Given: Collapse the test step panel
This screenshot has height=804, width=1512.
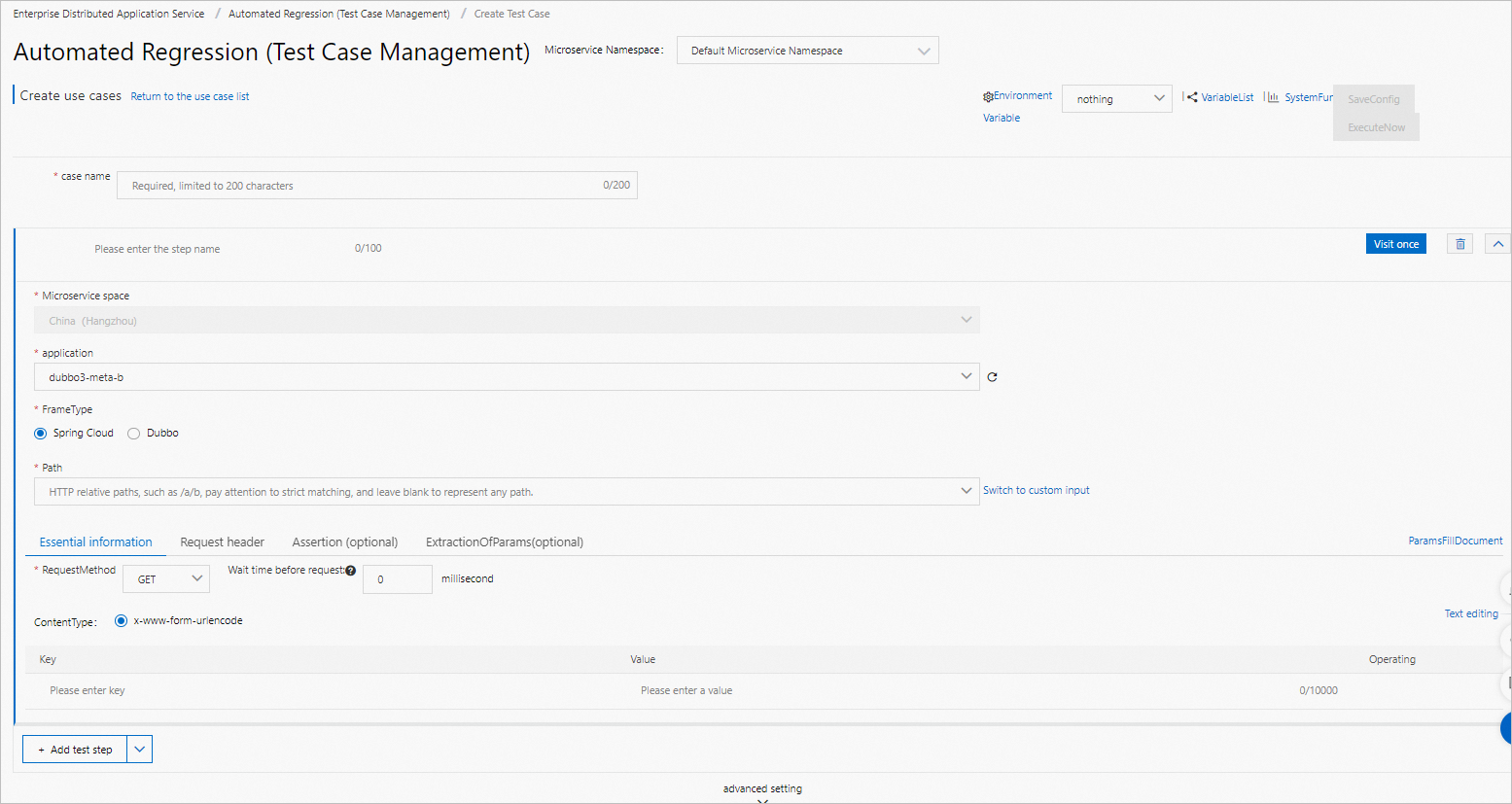Looking at the screenshot, I should [1497, 244].
